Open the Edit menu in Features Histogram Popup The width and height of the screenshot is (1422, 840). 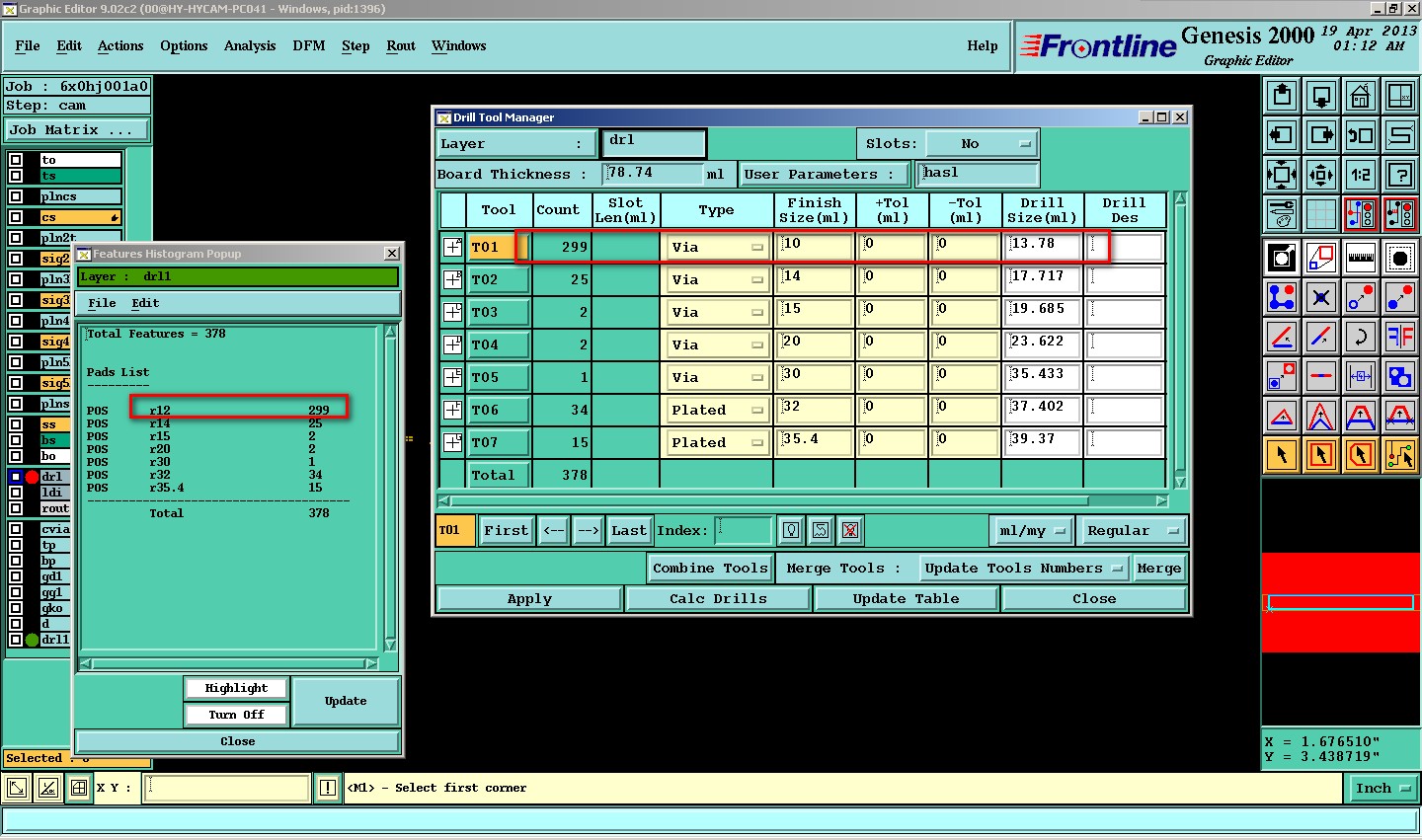tap(145, 303)
